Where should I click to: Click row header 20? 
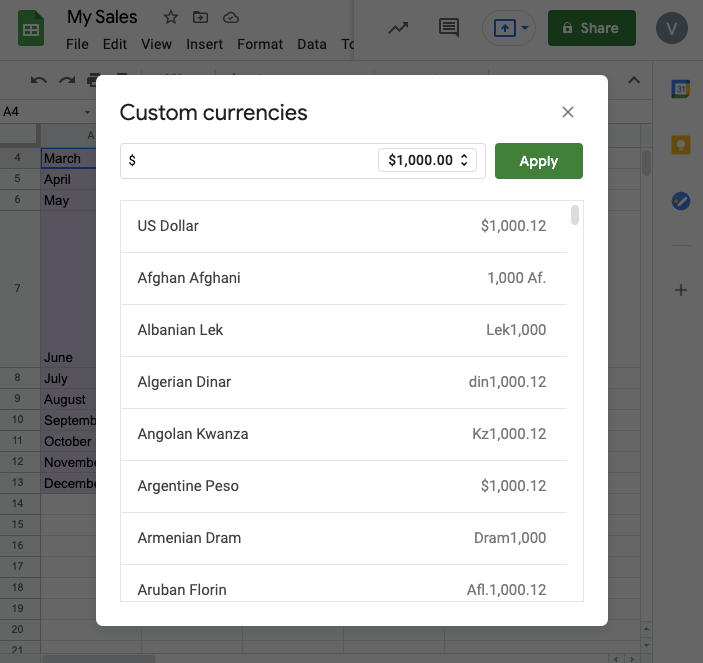(x=18, y=629)
